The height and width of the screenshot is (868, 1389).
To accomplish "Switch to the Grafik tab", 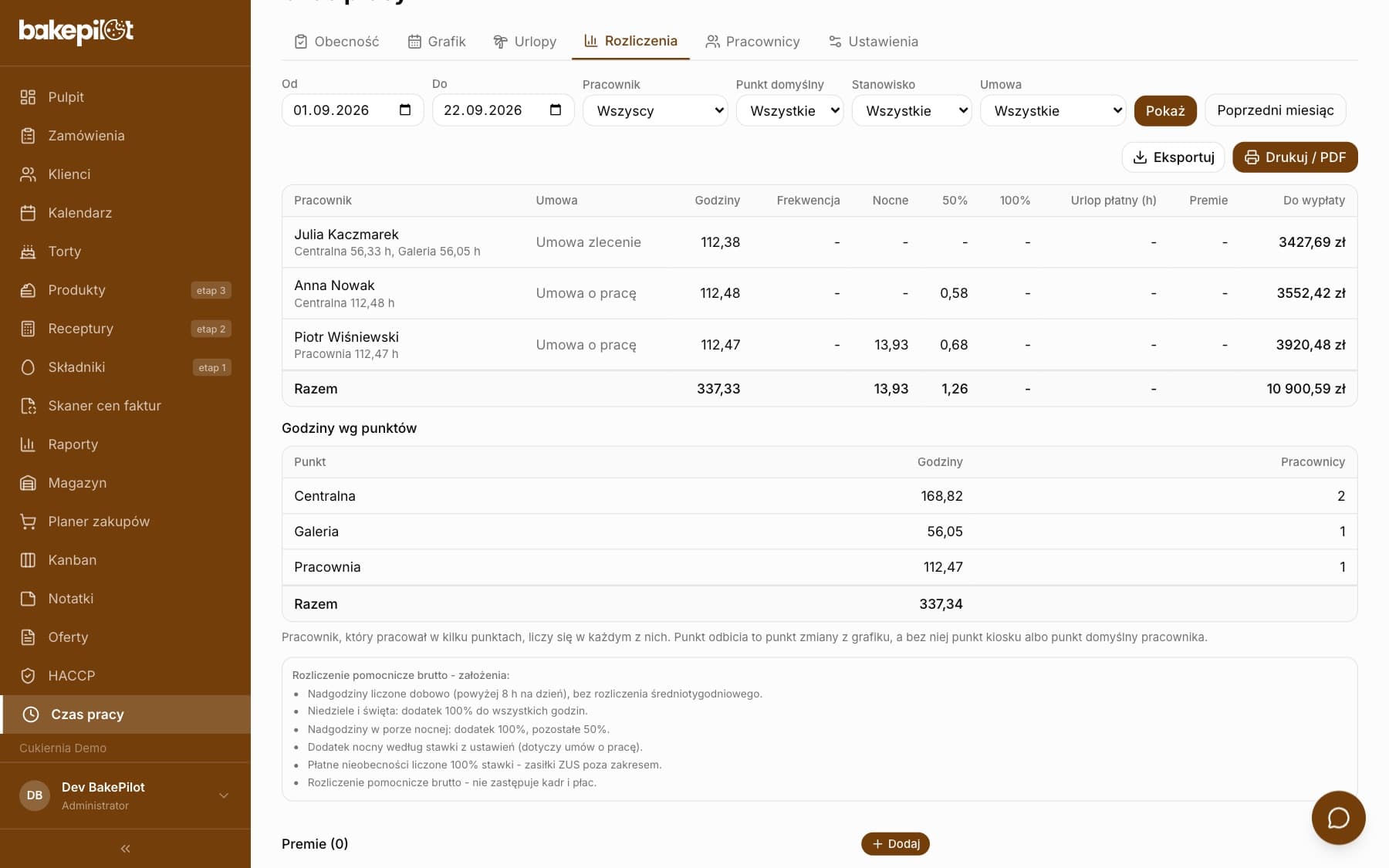I will (x=437, y=42).
